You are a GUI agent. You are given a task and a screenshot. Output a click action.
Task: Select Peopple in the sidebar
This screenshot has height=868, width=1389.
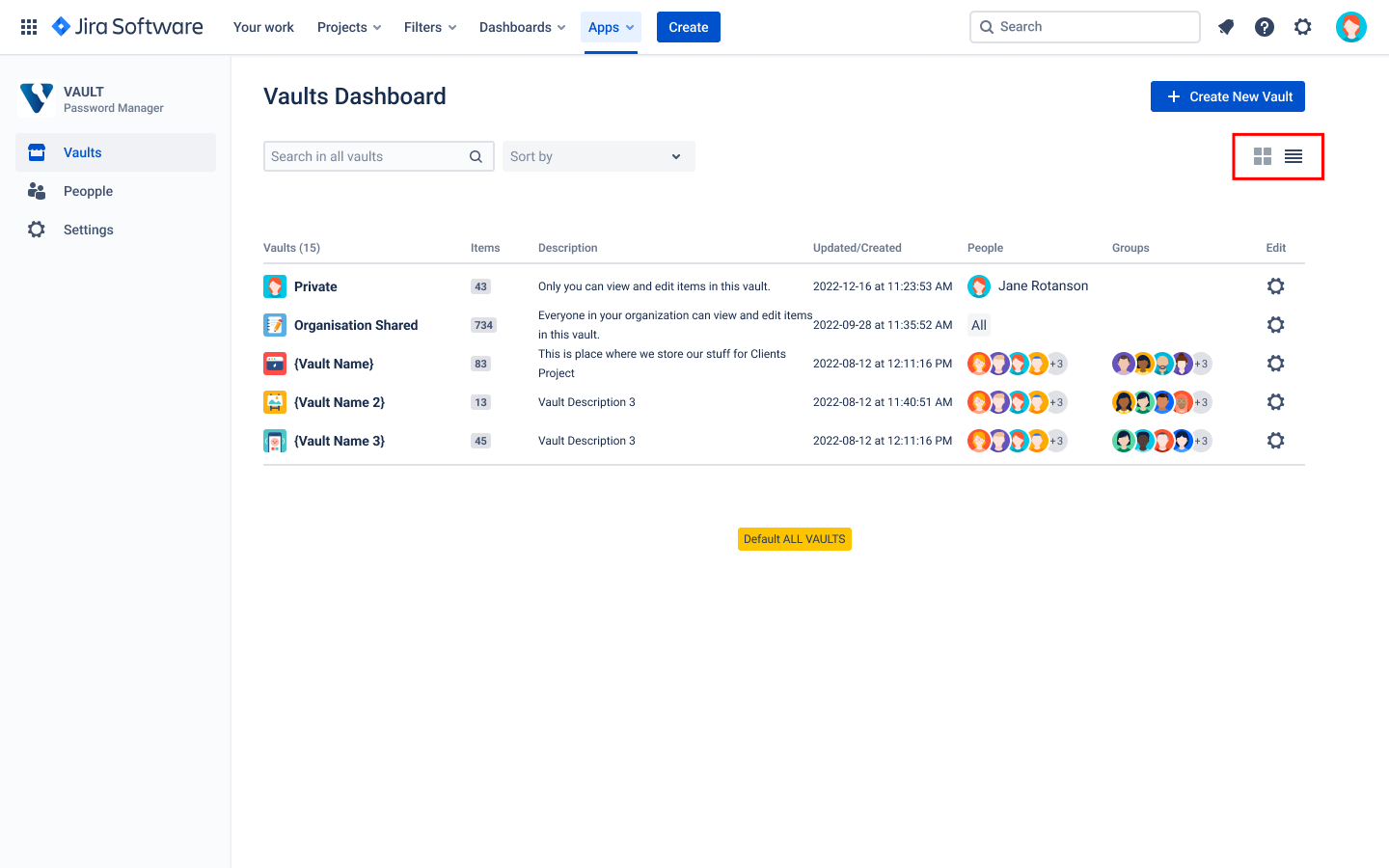tap(88, 191)
